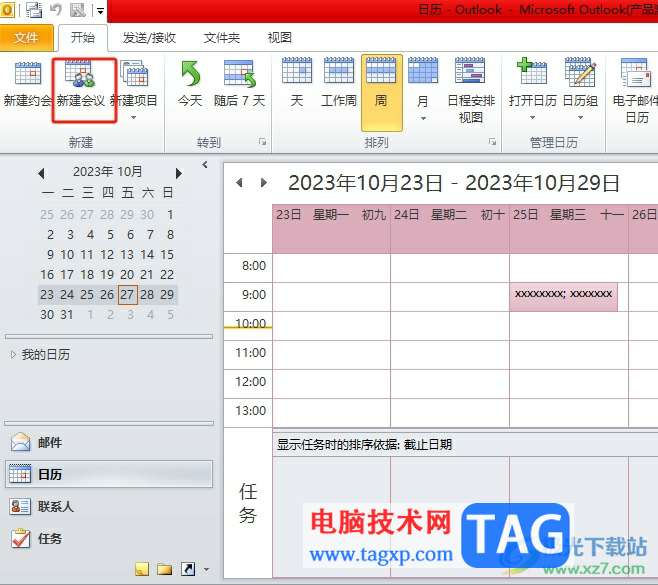The width and height of the screenshot is (658, 585).
Task: Click the 日历组 calendar groups icon
Action: tap(580, 71)
